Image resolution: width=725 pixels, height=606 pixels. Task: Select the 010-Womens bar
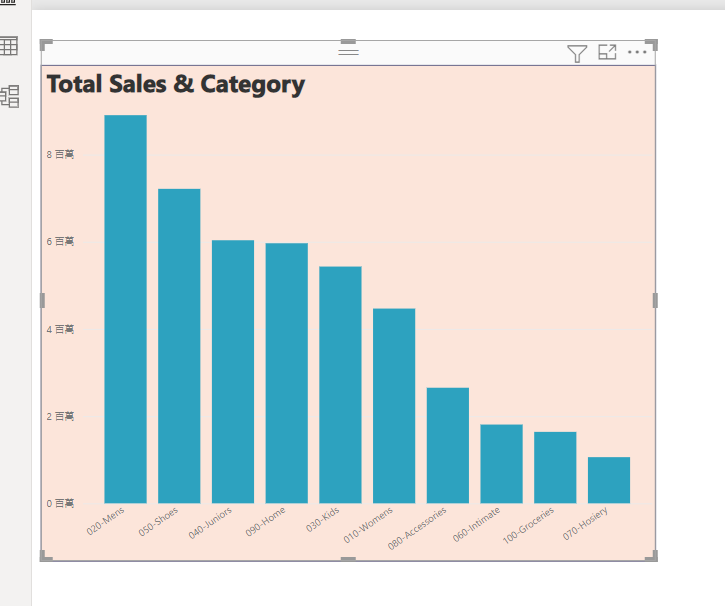point(394,406)
